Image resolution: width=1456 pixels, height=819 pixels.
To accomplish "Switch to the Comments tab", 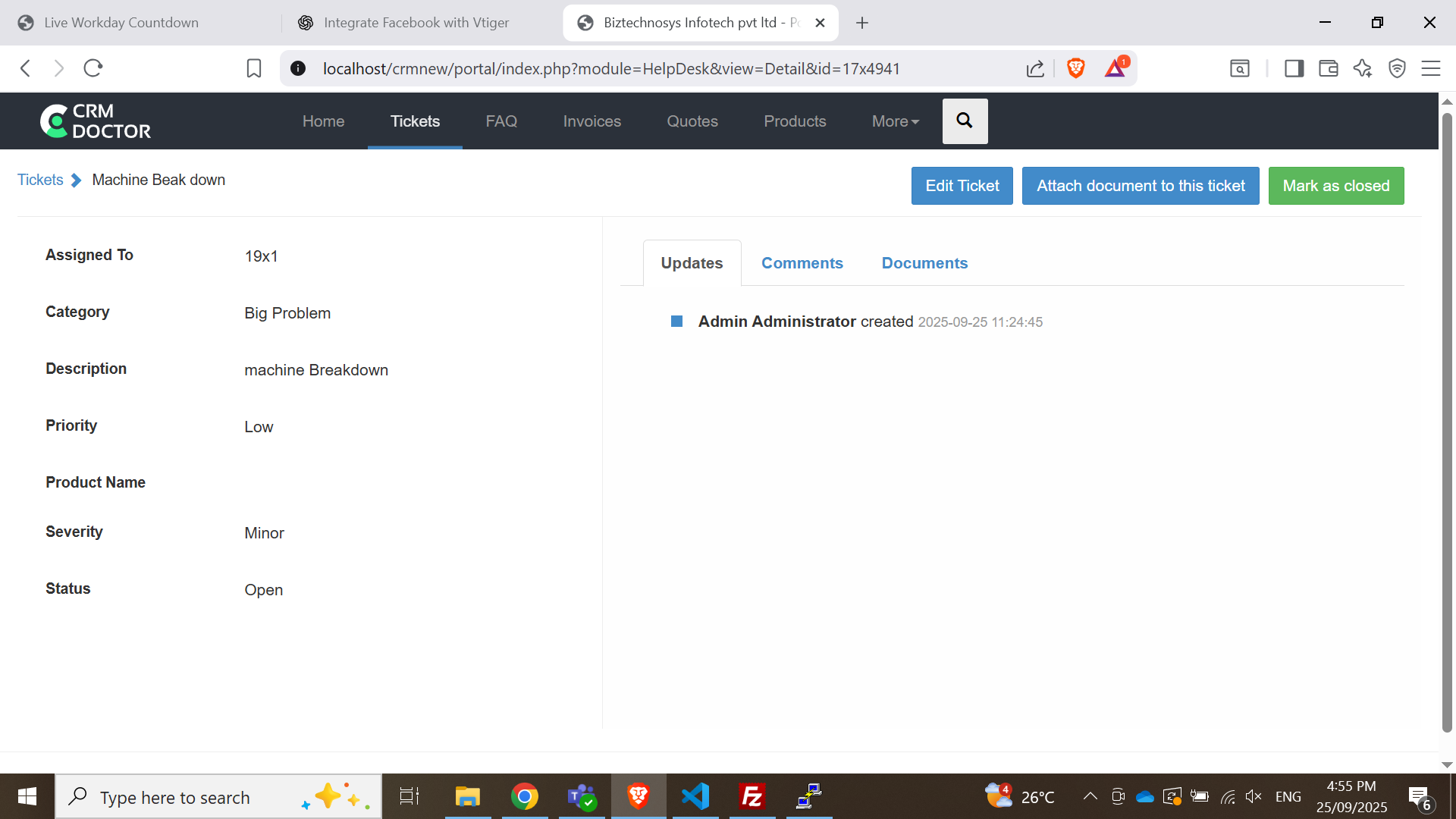I will pyautogui.click(x=802, y=262).
